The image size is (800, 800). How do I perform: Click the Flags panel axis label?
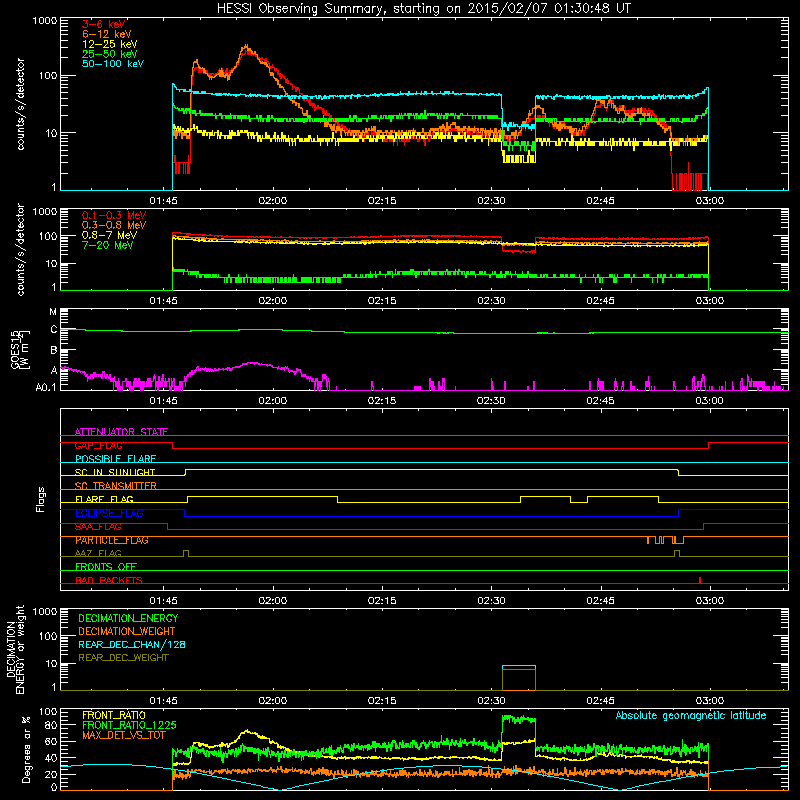click(41, 499)
